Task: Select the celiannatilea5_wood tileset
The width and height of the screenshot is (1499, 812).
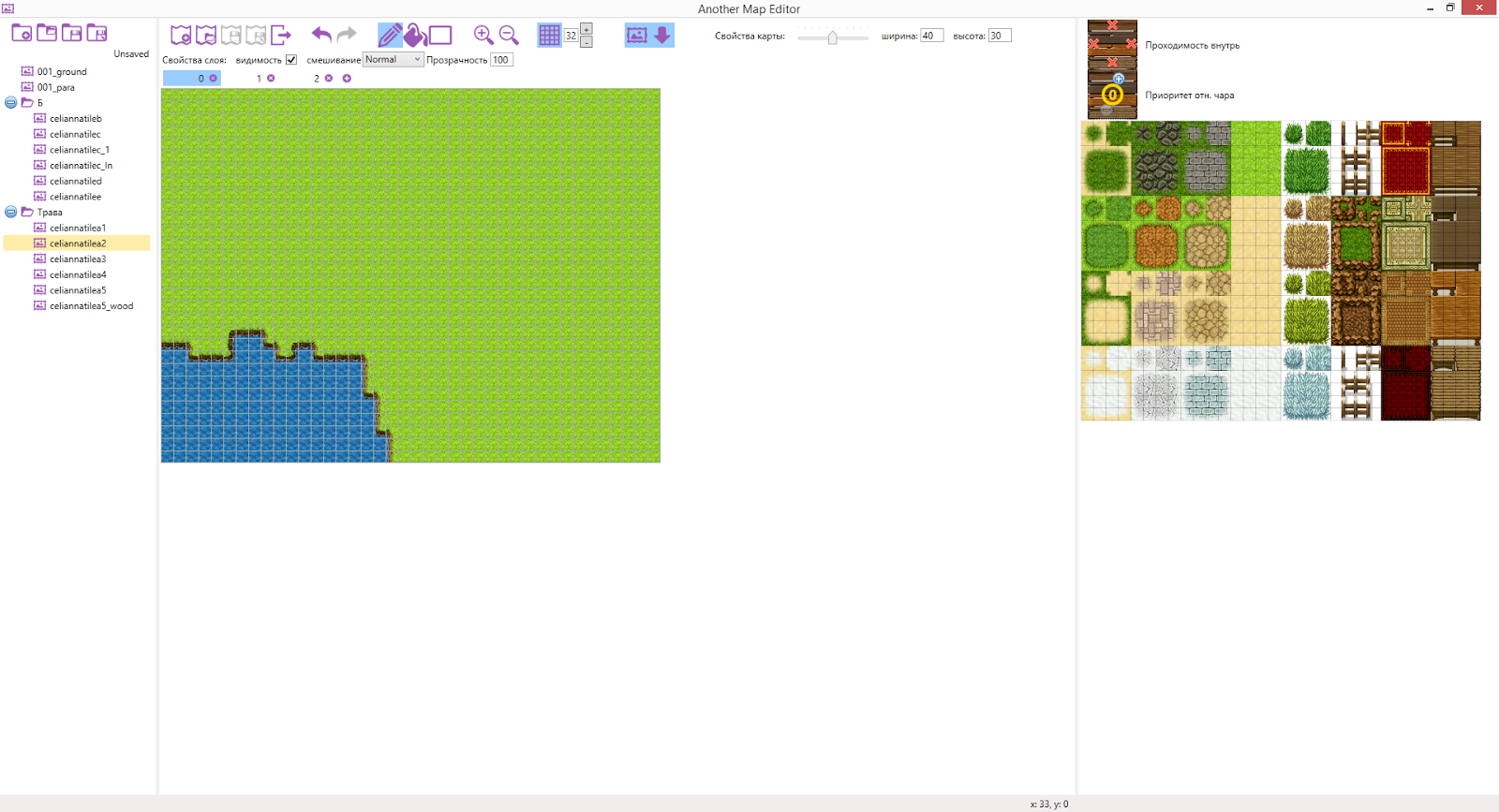Action: click(92, 306)
